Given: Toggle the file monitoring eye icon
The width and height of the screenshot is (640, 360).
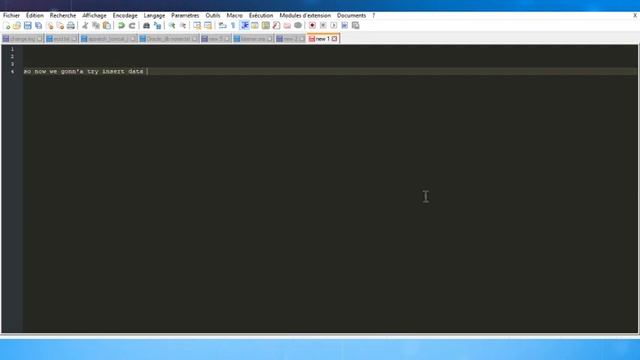Looking at the screenshot, I should [298, 26].
